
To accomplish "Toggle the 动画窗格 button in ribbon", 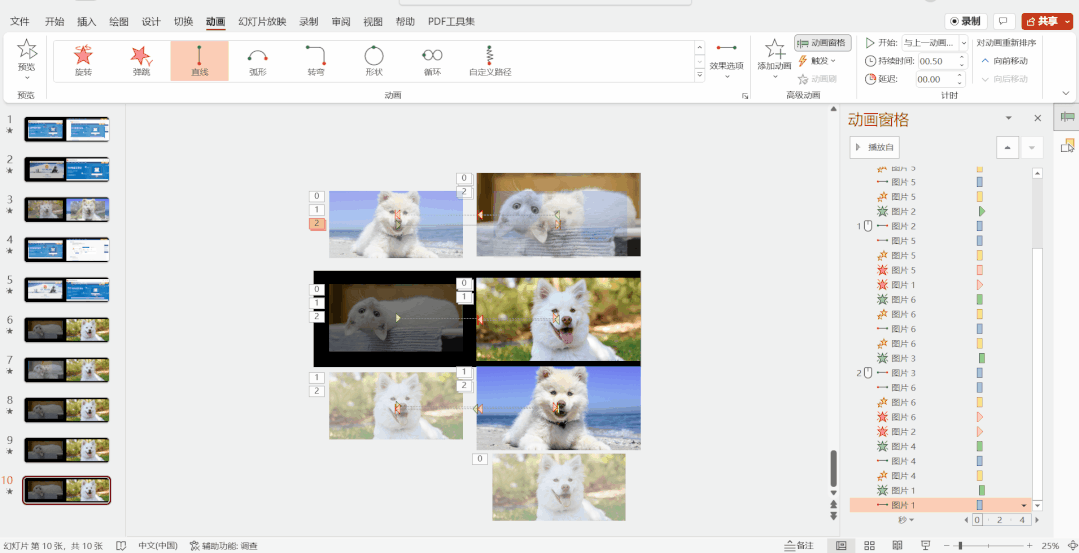I will [822, 43].
